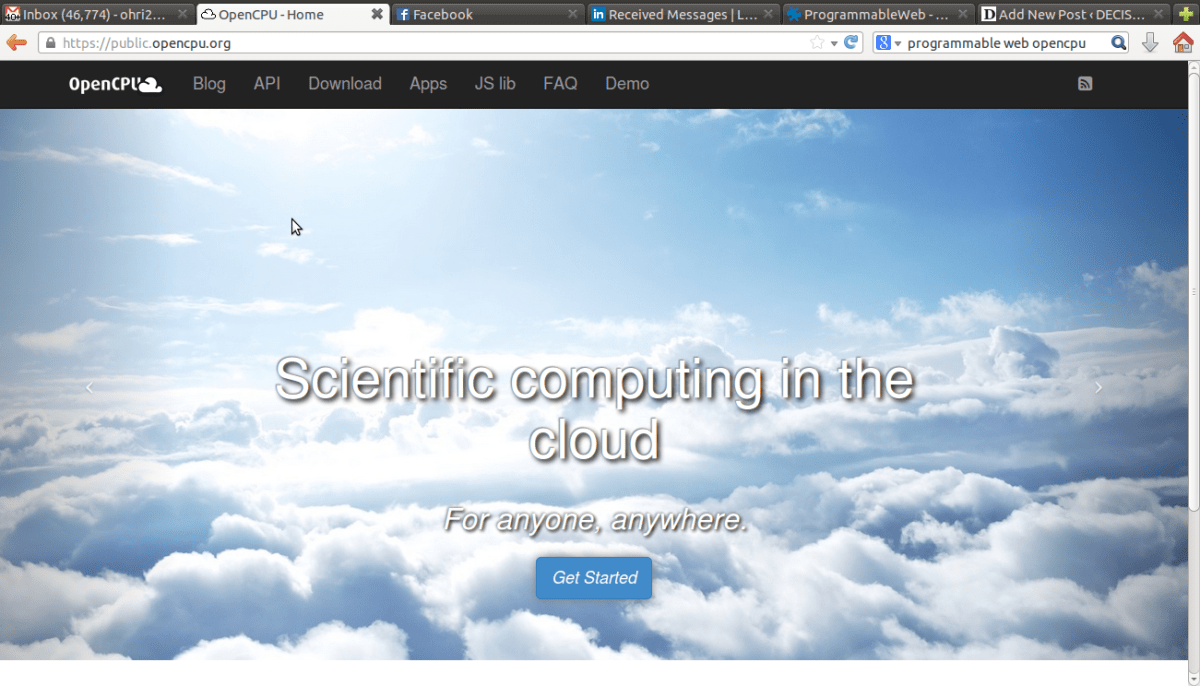Open the Blog section from the navbar
Viewport: 1200px width, 686px height.
[208, 84]
